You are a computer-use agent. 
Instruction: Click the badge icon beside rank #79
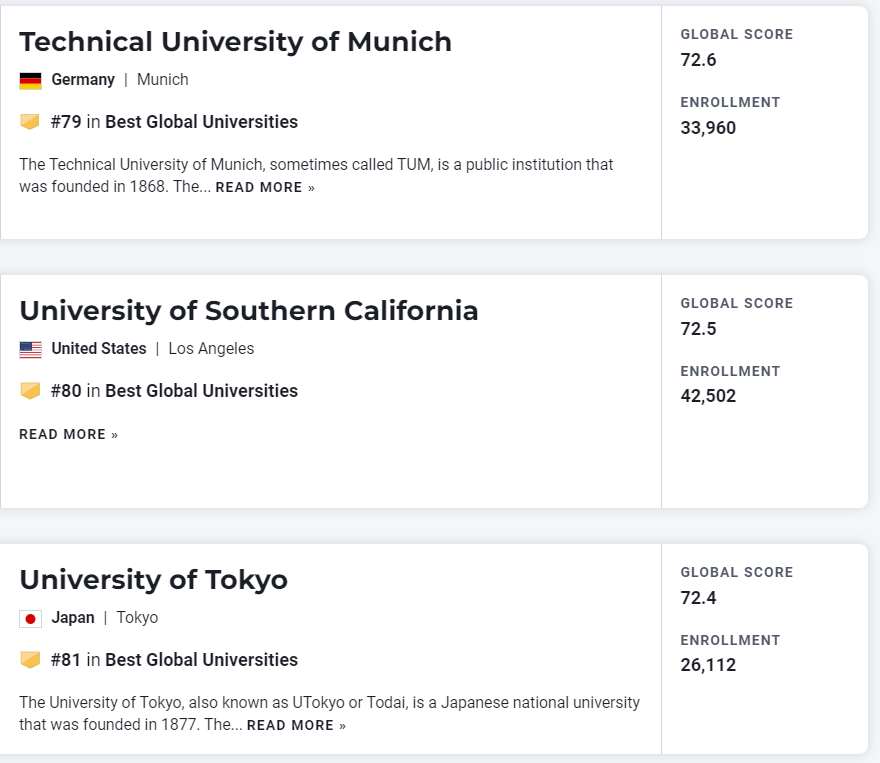pyautogui.click(x=30, y=122)
